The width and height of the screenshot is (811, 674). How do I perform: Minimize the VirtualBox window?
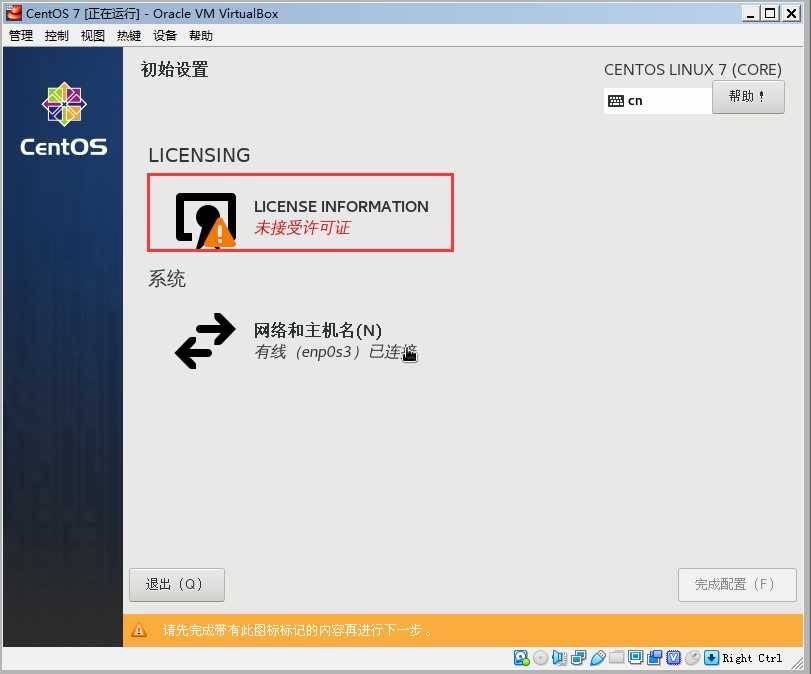point(750,13)
